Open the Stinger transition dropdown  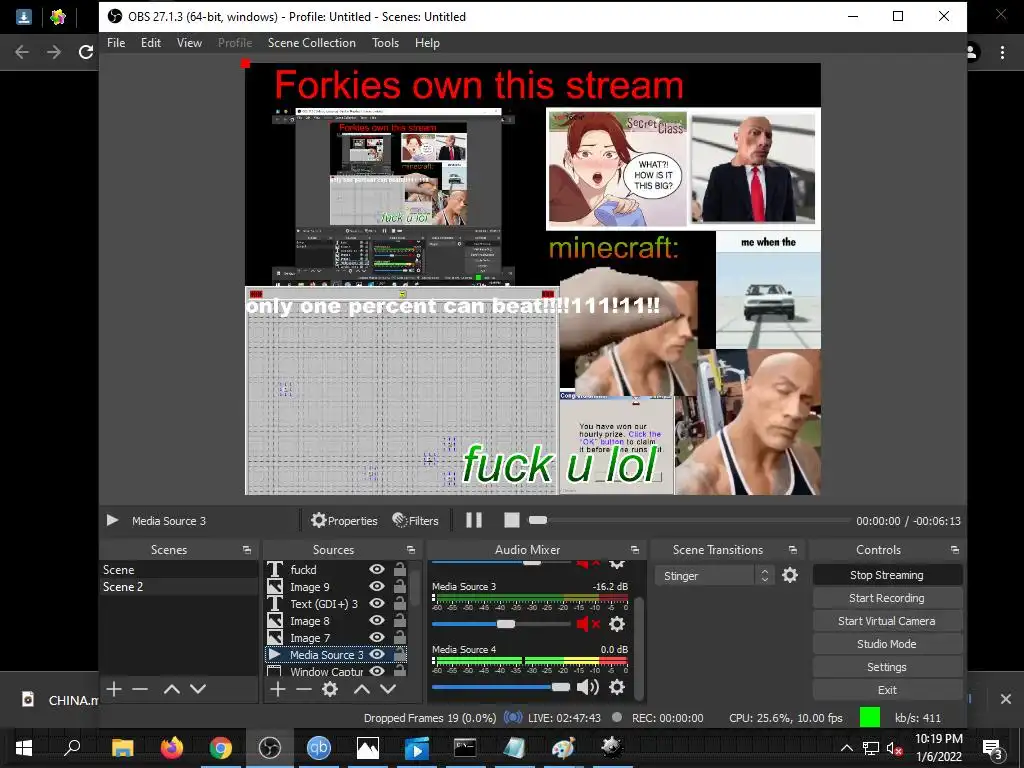pyautogui.click(x=713, y=575)
